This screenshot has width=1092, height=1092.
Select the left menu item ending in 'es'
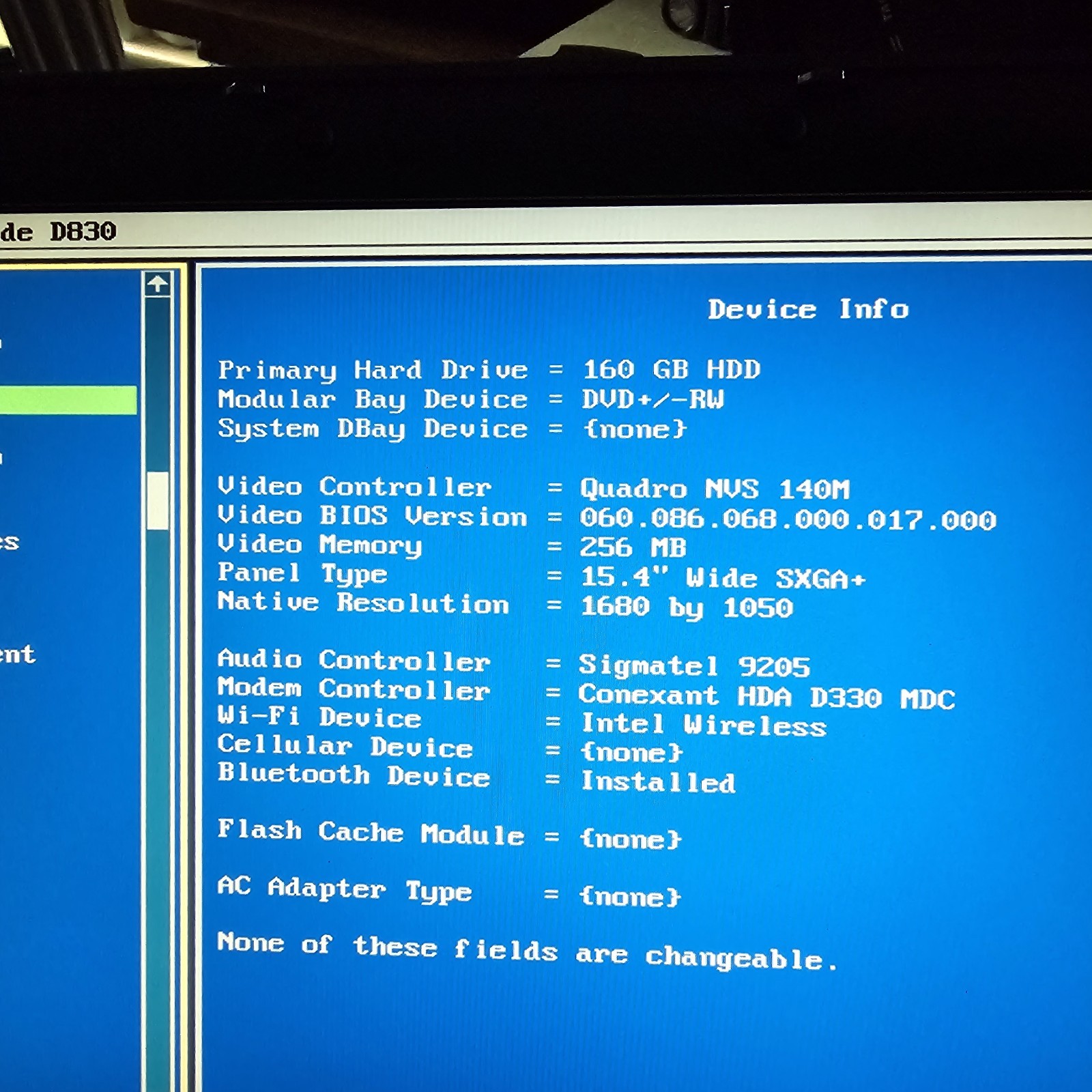pos(10,543)
